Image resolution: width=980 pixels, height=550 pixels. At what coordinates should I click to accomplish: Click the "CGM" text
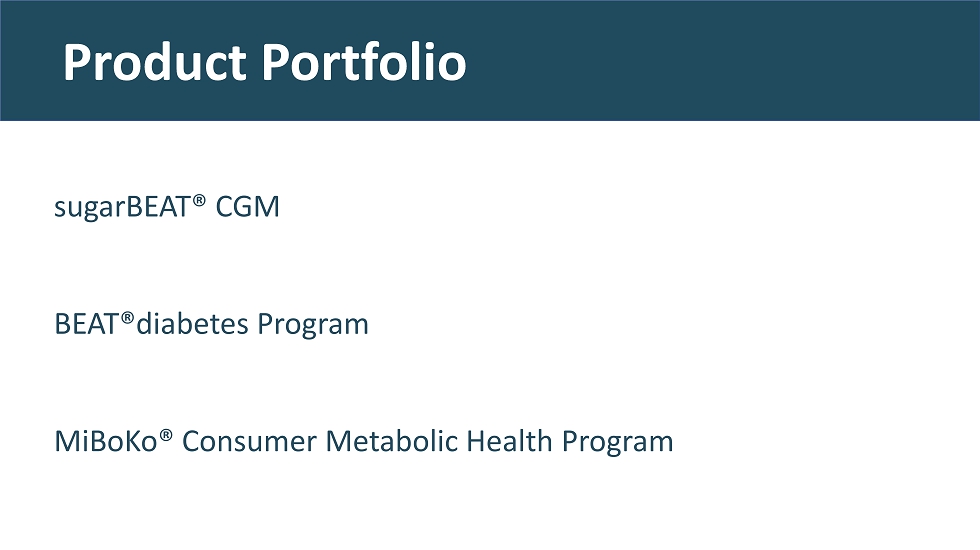pos(248,208)
